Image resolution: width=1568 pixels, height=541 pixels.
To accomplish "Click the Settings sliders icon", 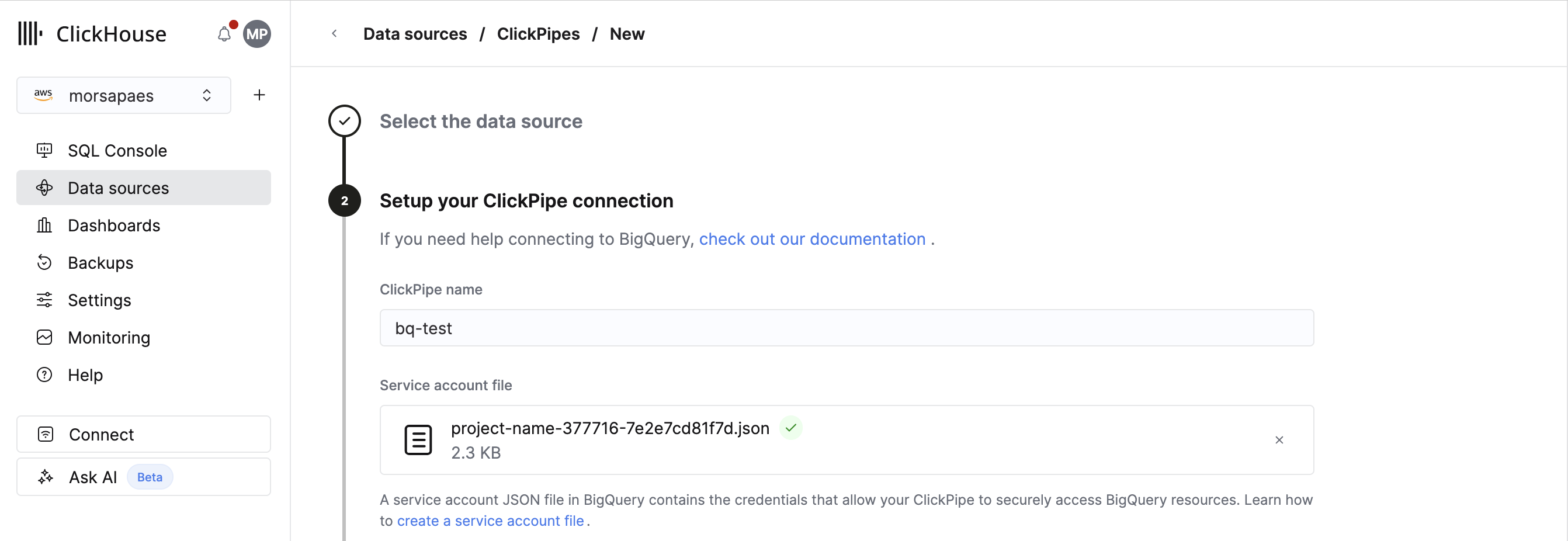I will tap(44, 299).
